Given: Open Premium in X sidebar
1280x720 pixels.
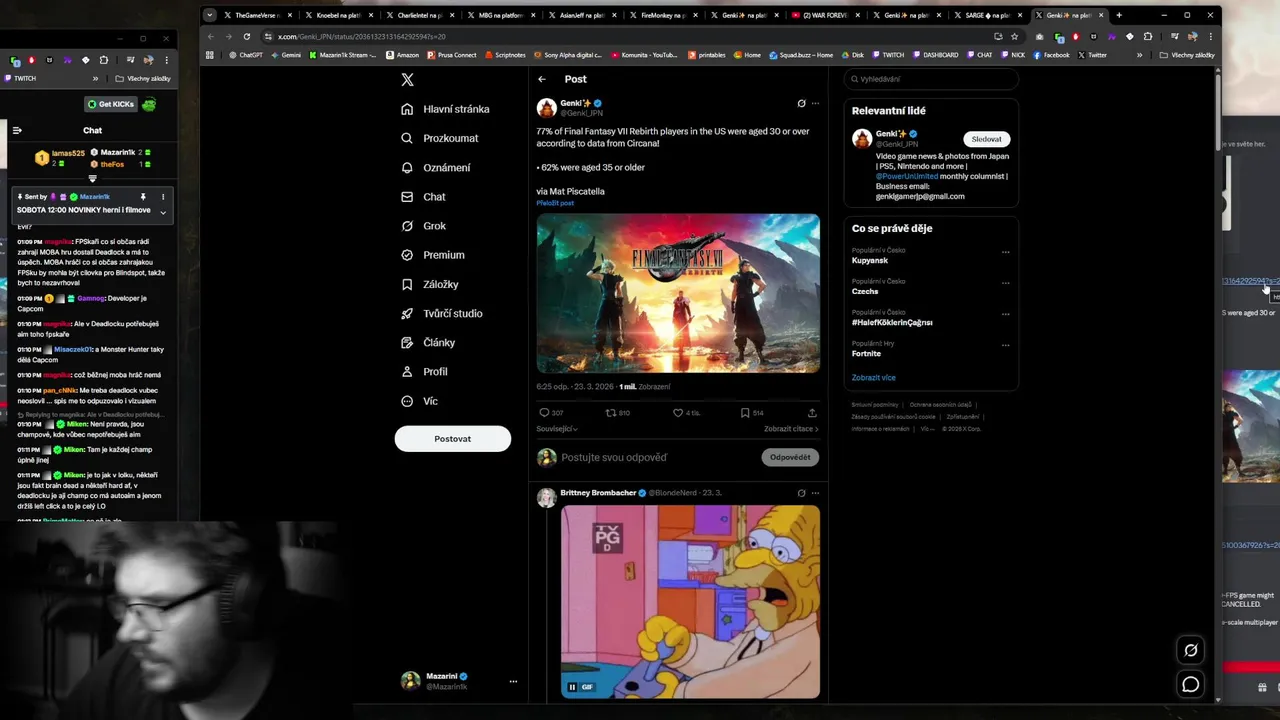Looking at the screenshot, I should (x=432, y=255).
